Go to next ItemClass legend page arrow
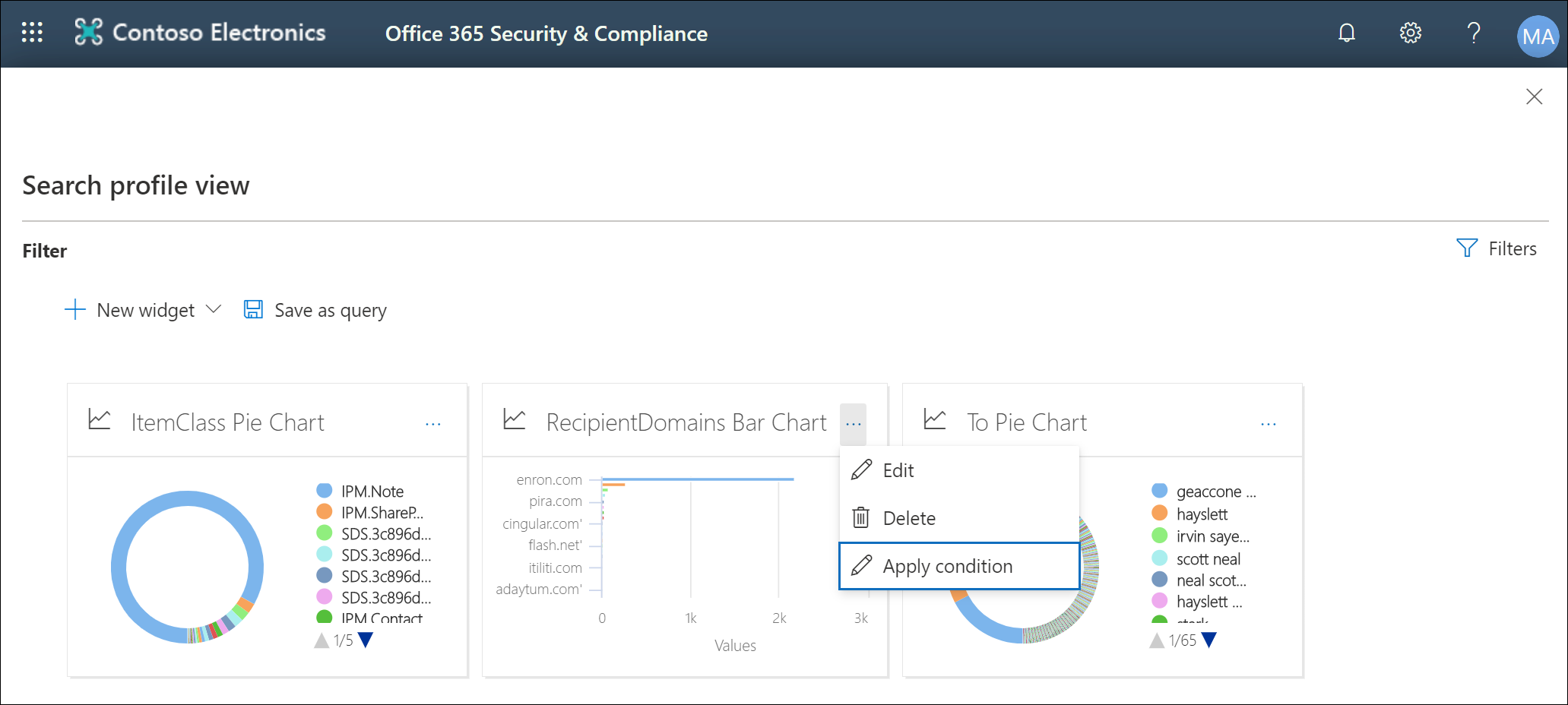Screen dimensions: 1568x705 366,640
